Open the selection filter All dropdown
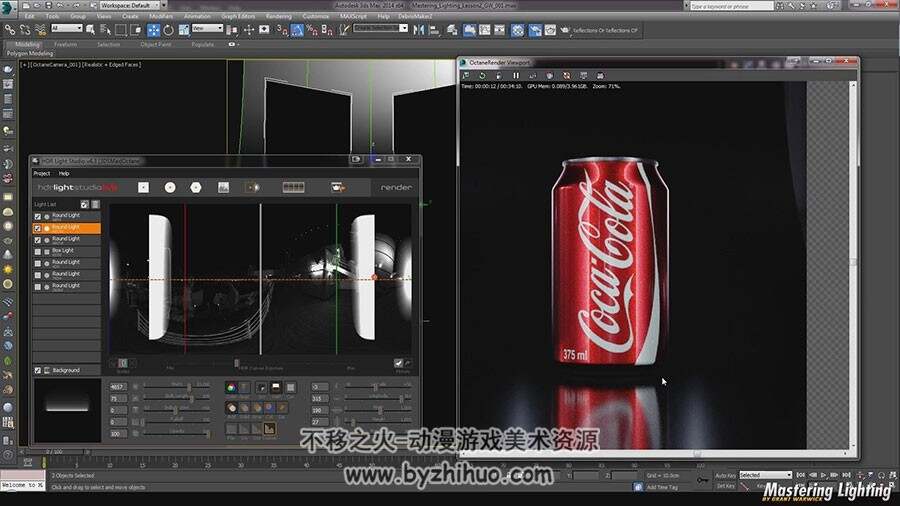The width and height of the screenshot is (900, 506). [x=67, y=28]
